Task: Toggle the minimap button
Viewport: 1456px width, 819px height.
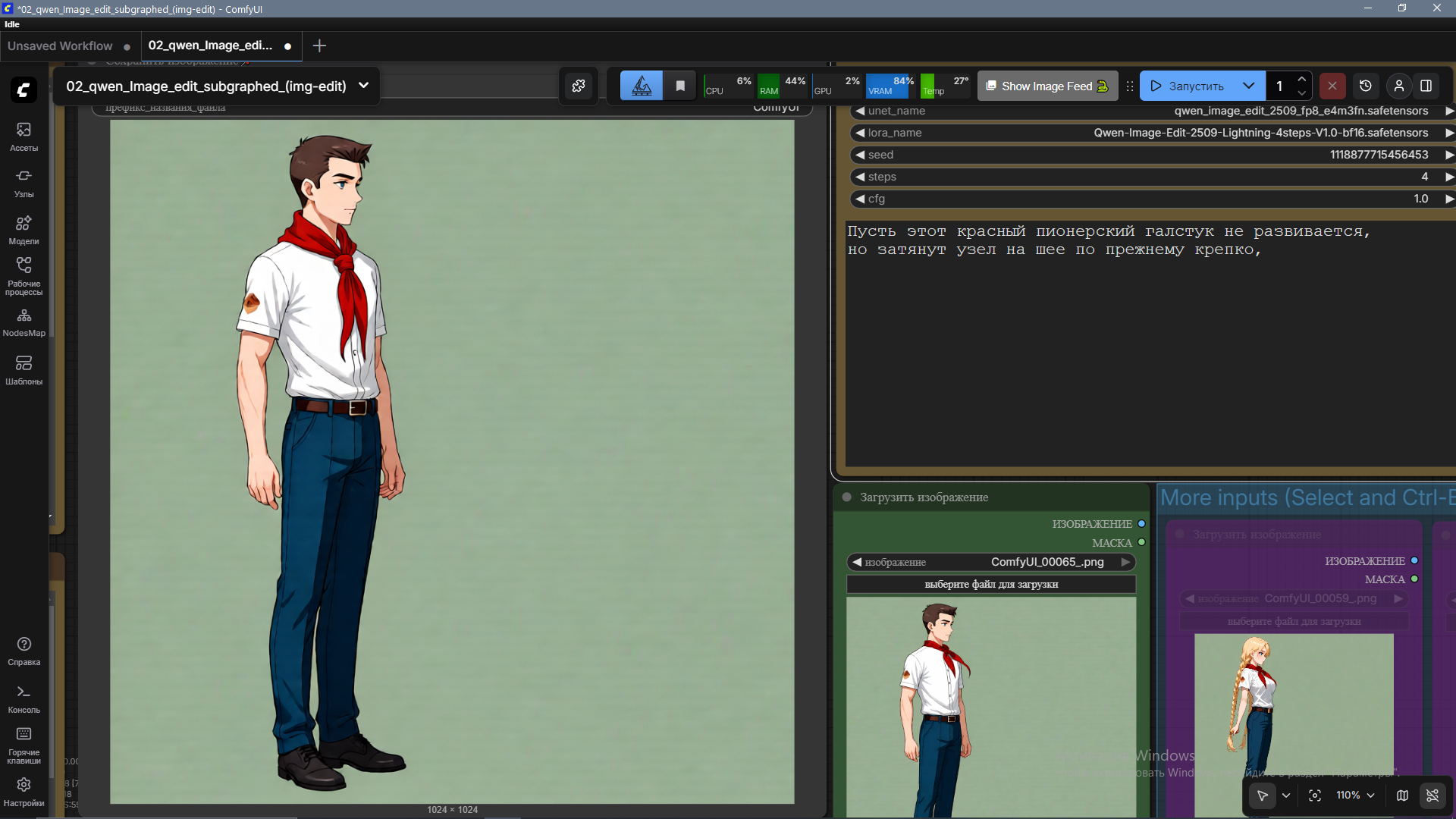Action: (1402, 795)
